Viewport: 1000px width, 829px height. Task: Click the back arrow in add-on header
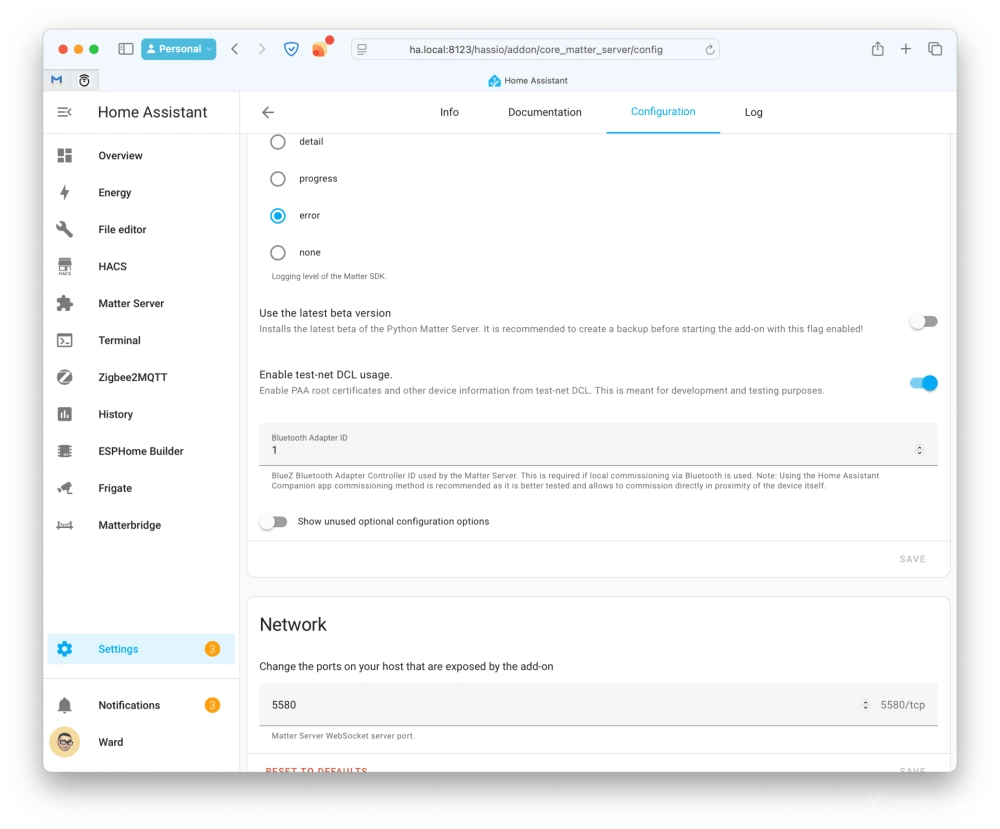[x=268, y=113]
